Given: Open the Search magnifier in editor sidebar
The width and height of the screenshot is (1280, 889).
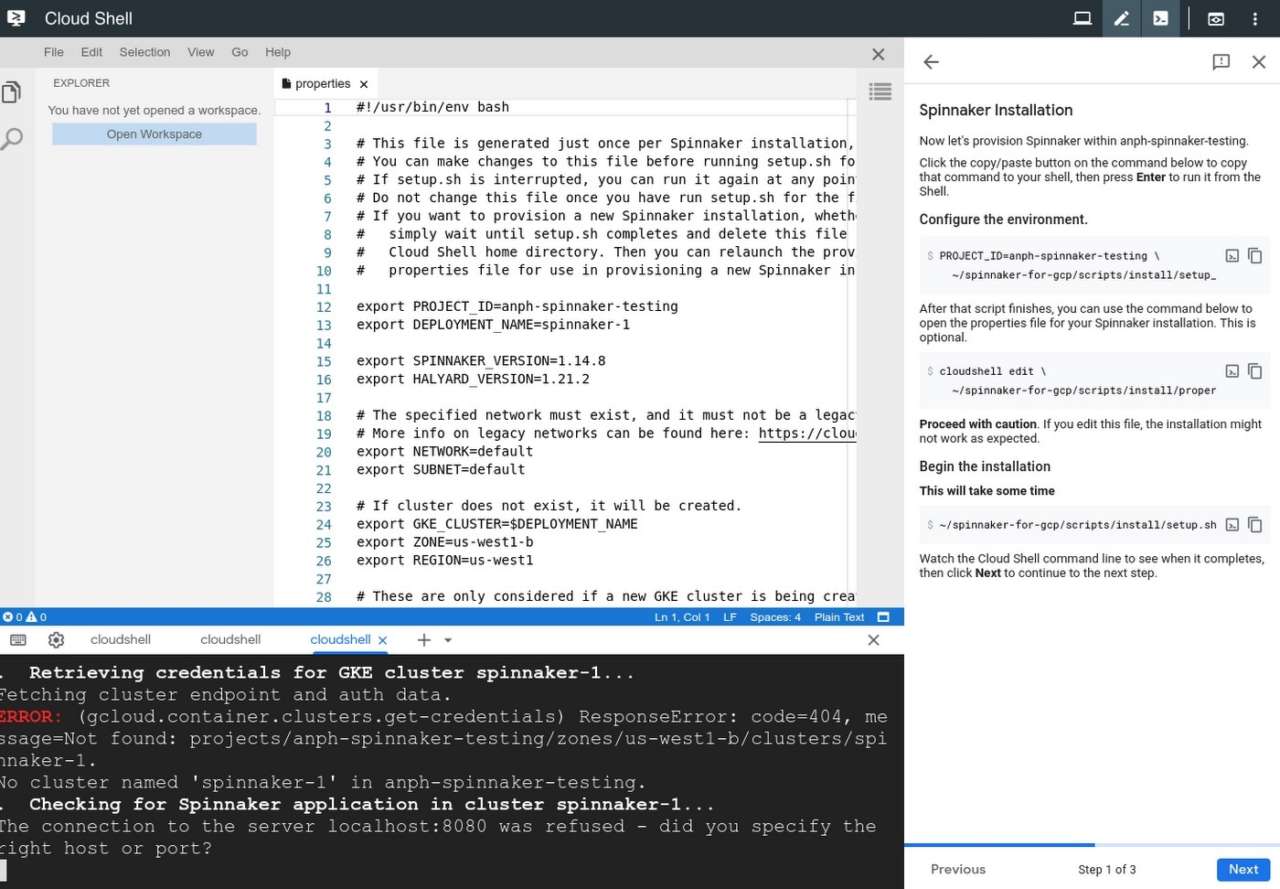Looking at the screenshot, I should pos(11,139).
